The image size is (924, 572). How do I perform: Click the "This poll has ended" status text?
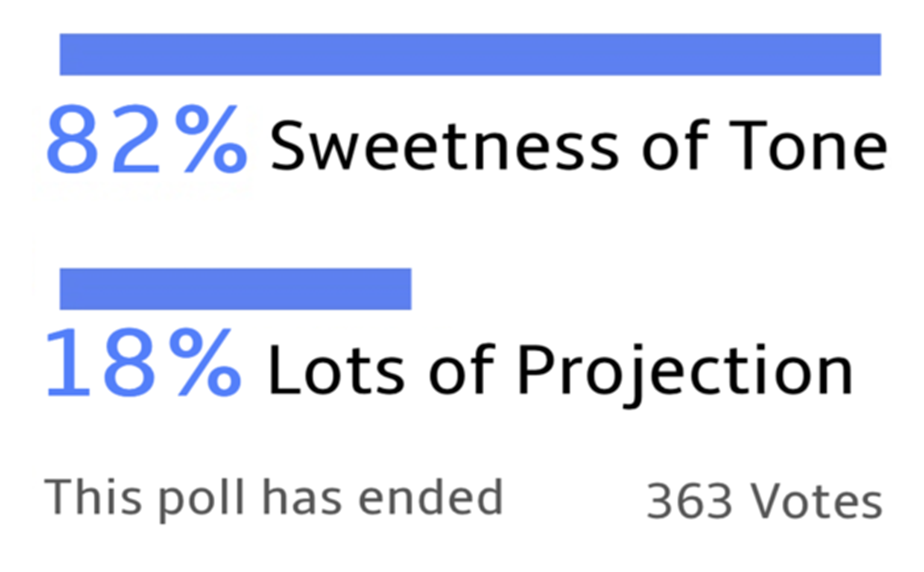coord(273,496)
